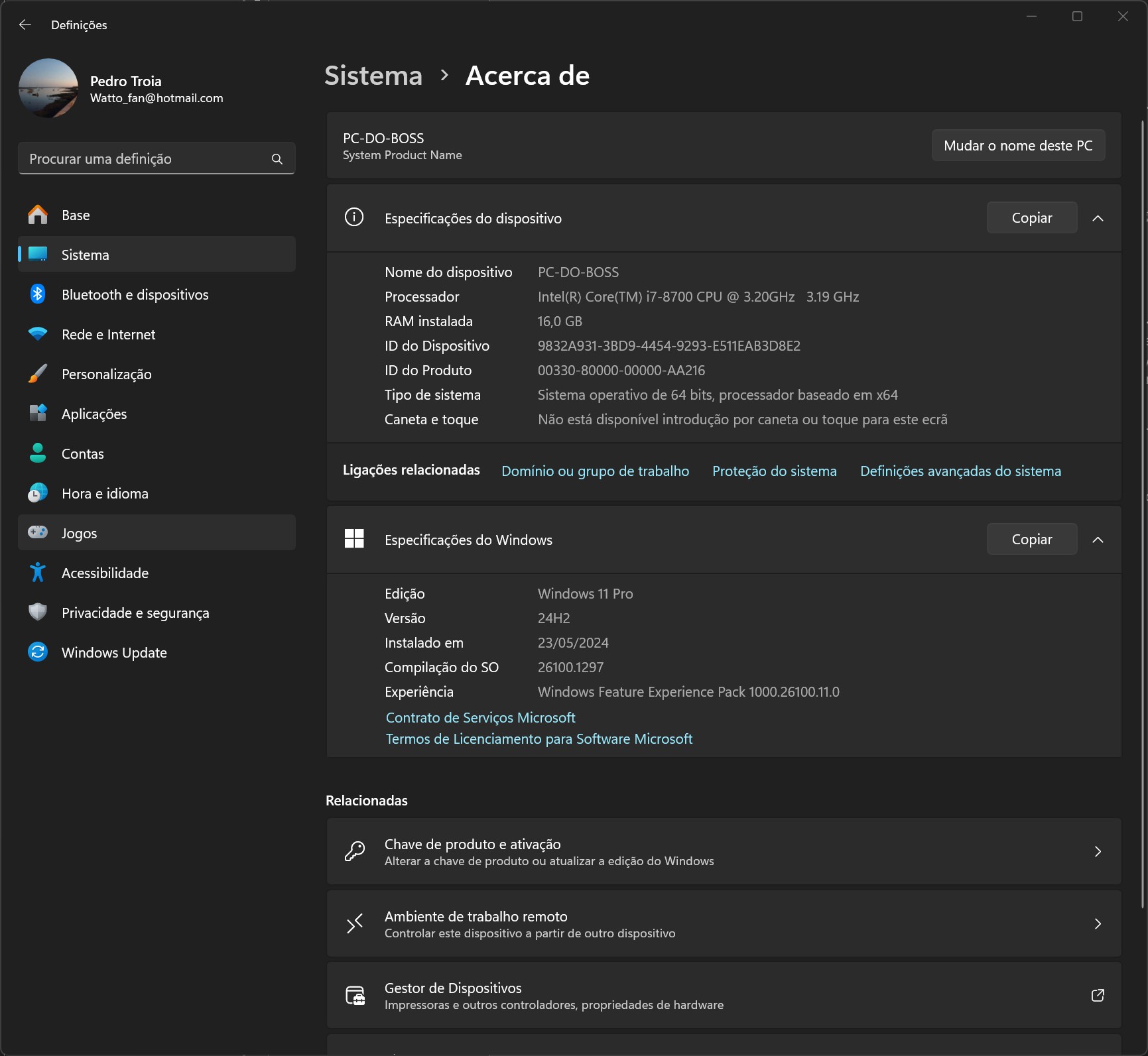The width and height of the screenshot is (1148, 1056).
Task: Collapse the Especificações do Windows section
Action: pyautogui.click(x=1098, y=540)
